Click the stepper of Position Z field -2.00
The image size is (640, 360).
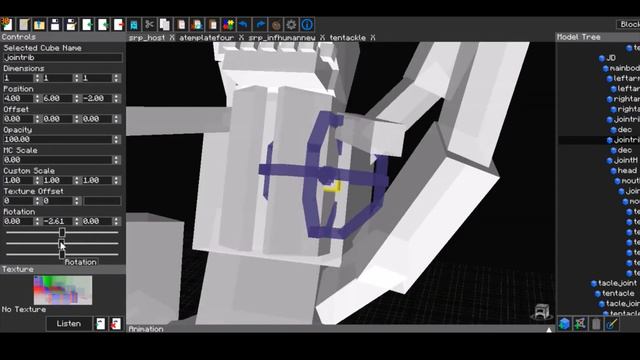pos(116,98)
